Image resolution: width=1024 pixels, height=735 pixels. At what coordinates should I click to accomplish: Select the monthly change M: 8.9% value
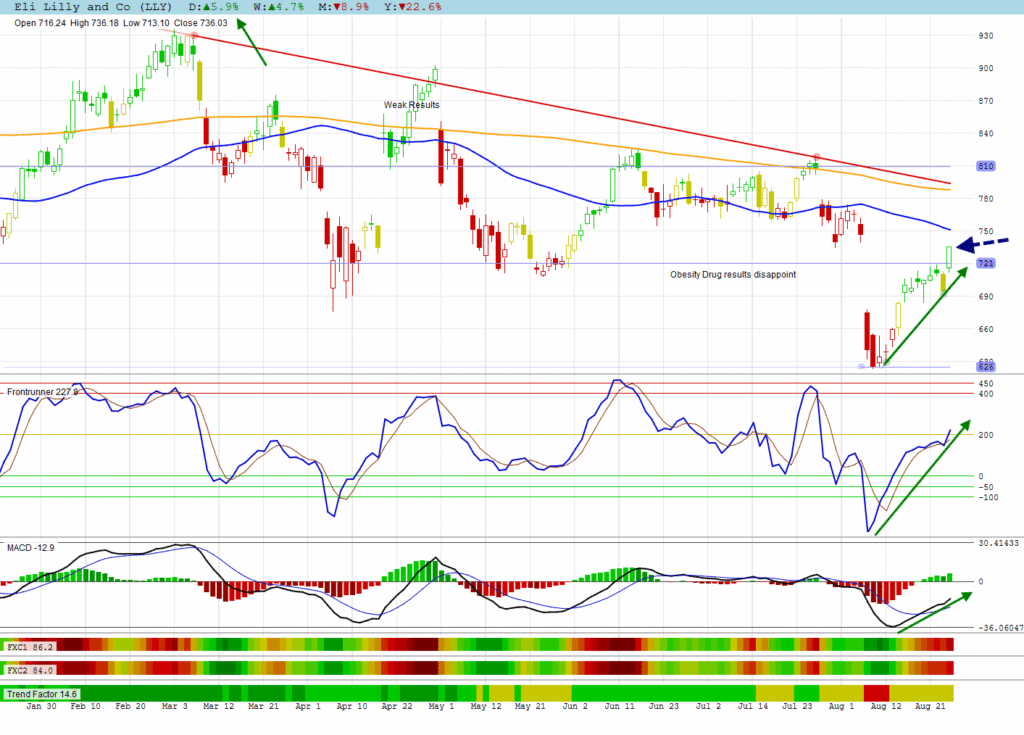click(344, 7)
